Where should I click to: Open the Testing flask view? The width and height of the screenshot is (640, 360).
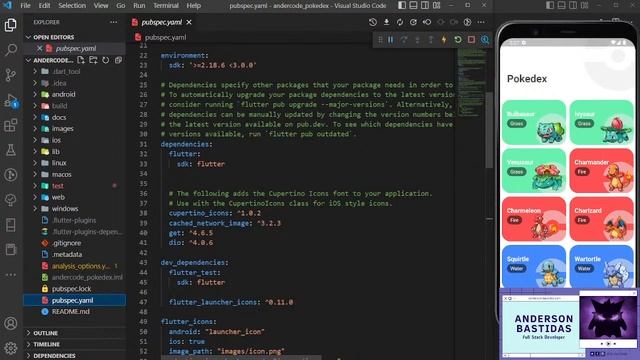point(11,150)
